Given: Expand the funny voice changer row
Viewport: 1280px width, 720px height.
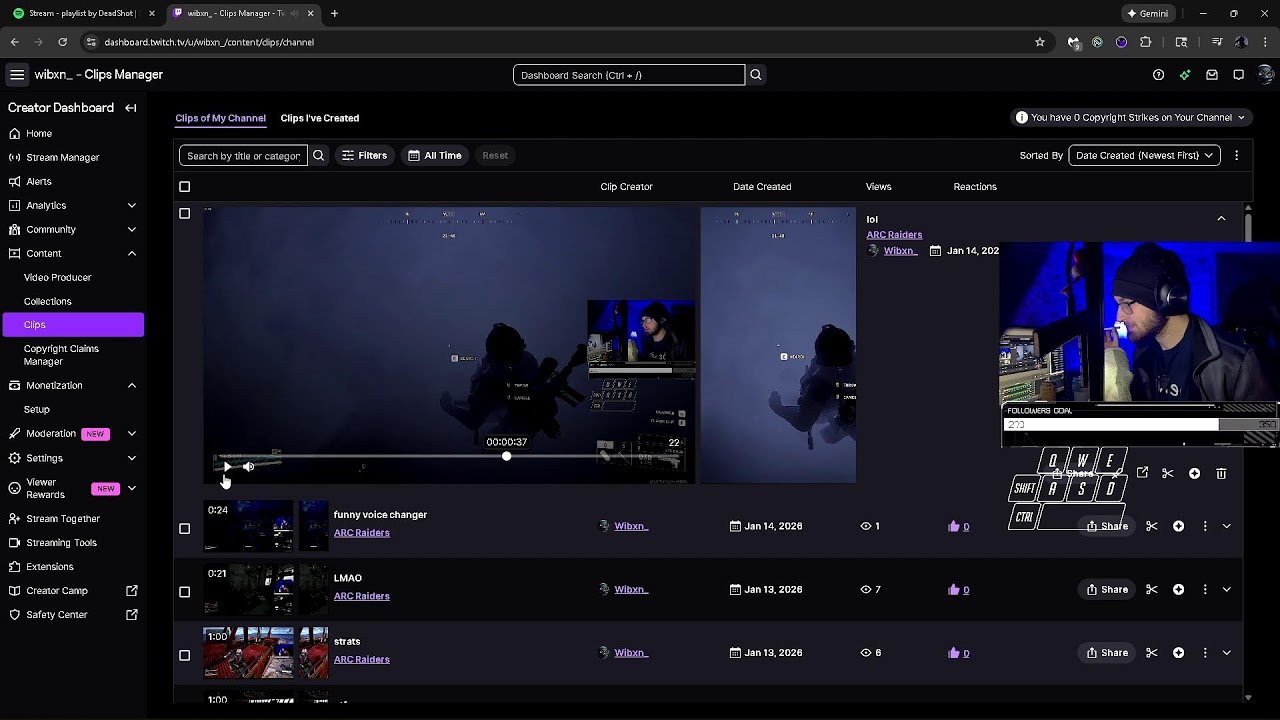Looking at the screenshot, I should tap(1227, 526).
